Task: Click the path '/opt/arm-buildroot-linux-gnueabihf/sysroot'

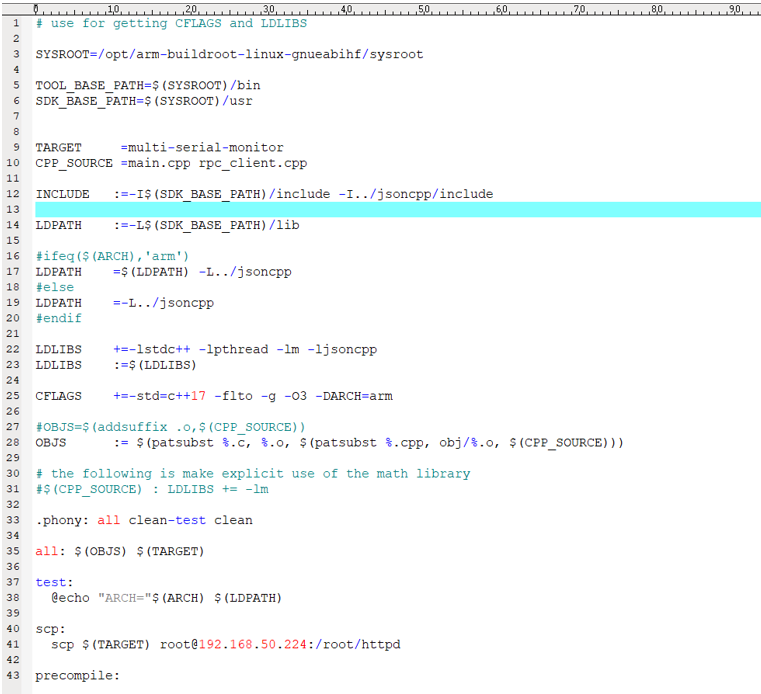Action: tap(261, 54)
